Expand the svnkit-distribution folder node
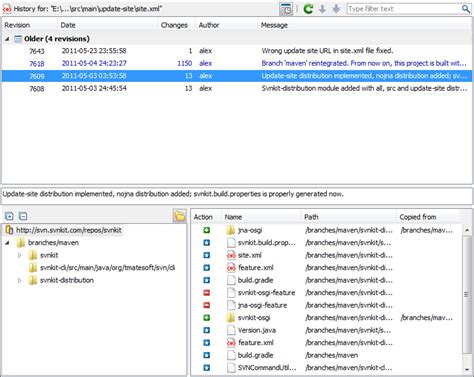474x377 pixels. 19,280
